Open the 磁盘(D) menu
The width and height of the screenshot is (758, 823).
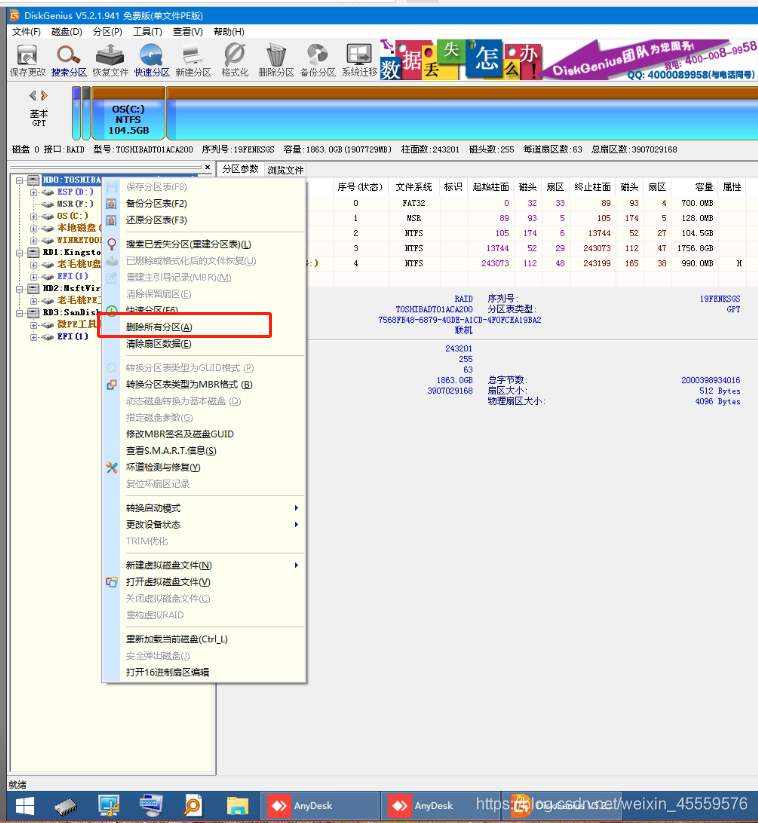click(67, 31)
